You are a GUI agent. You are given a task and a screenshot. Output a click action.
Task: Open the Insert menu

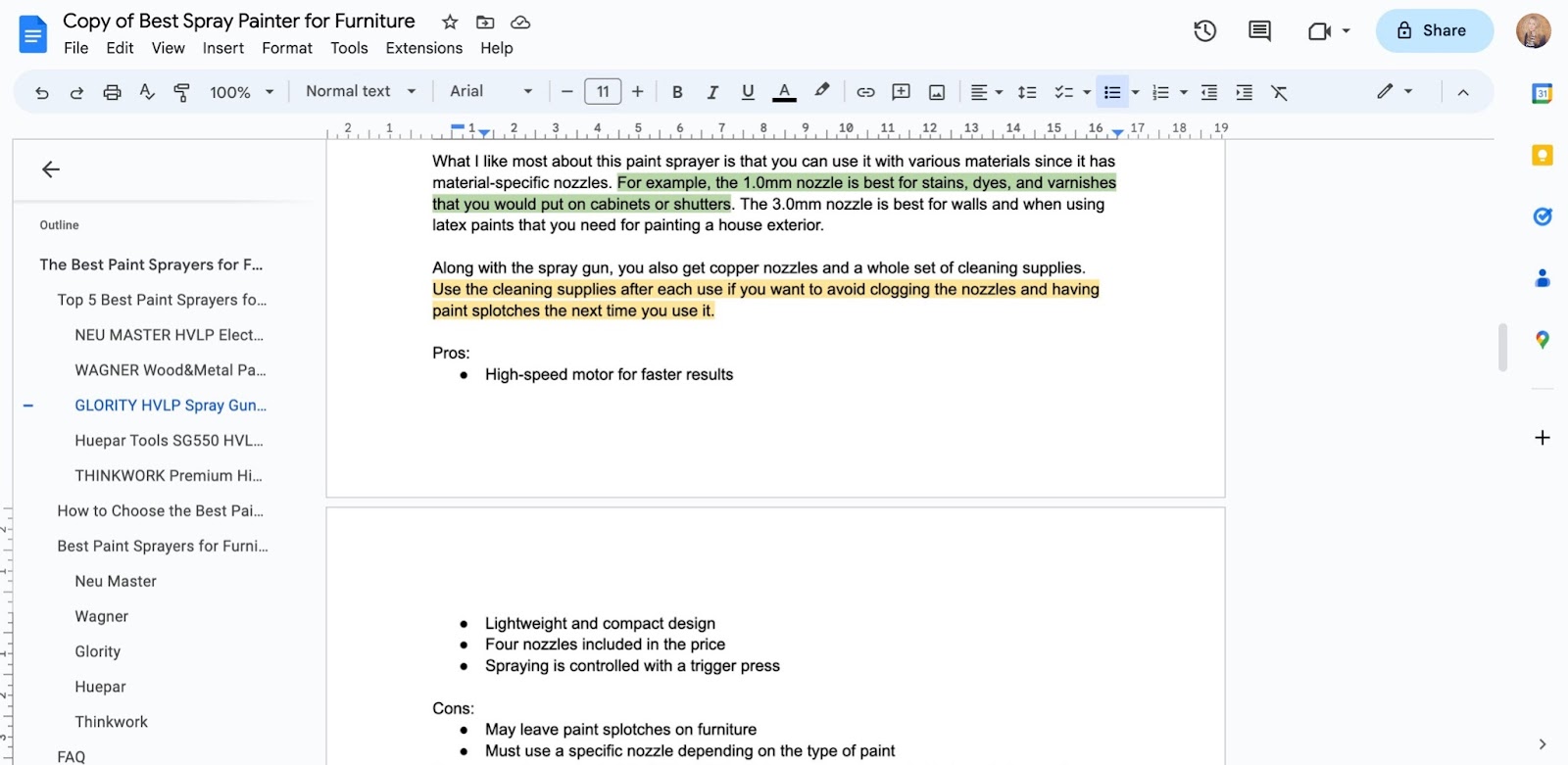click(223, 48)
